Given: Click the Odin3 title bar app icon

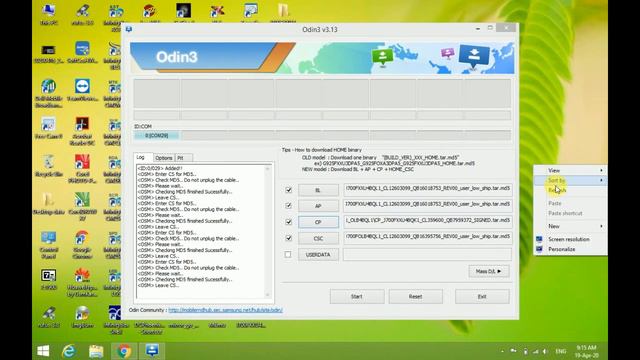Looking at the screenshot, I should pyautogui.click(x=129, y=29).
